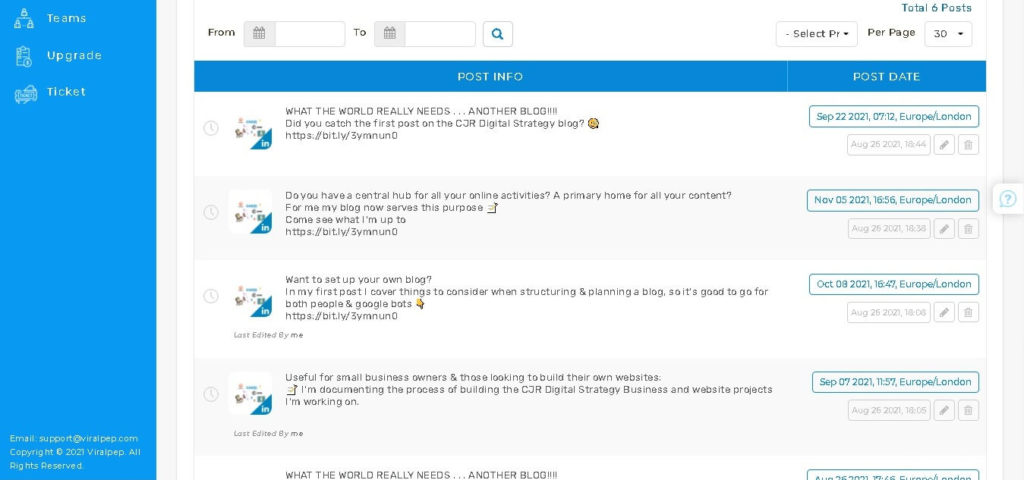Open the Per Page 30 dropdown
This screenshot has height=480, width=1024.
coord(947,34)
